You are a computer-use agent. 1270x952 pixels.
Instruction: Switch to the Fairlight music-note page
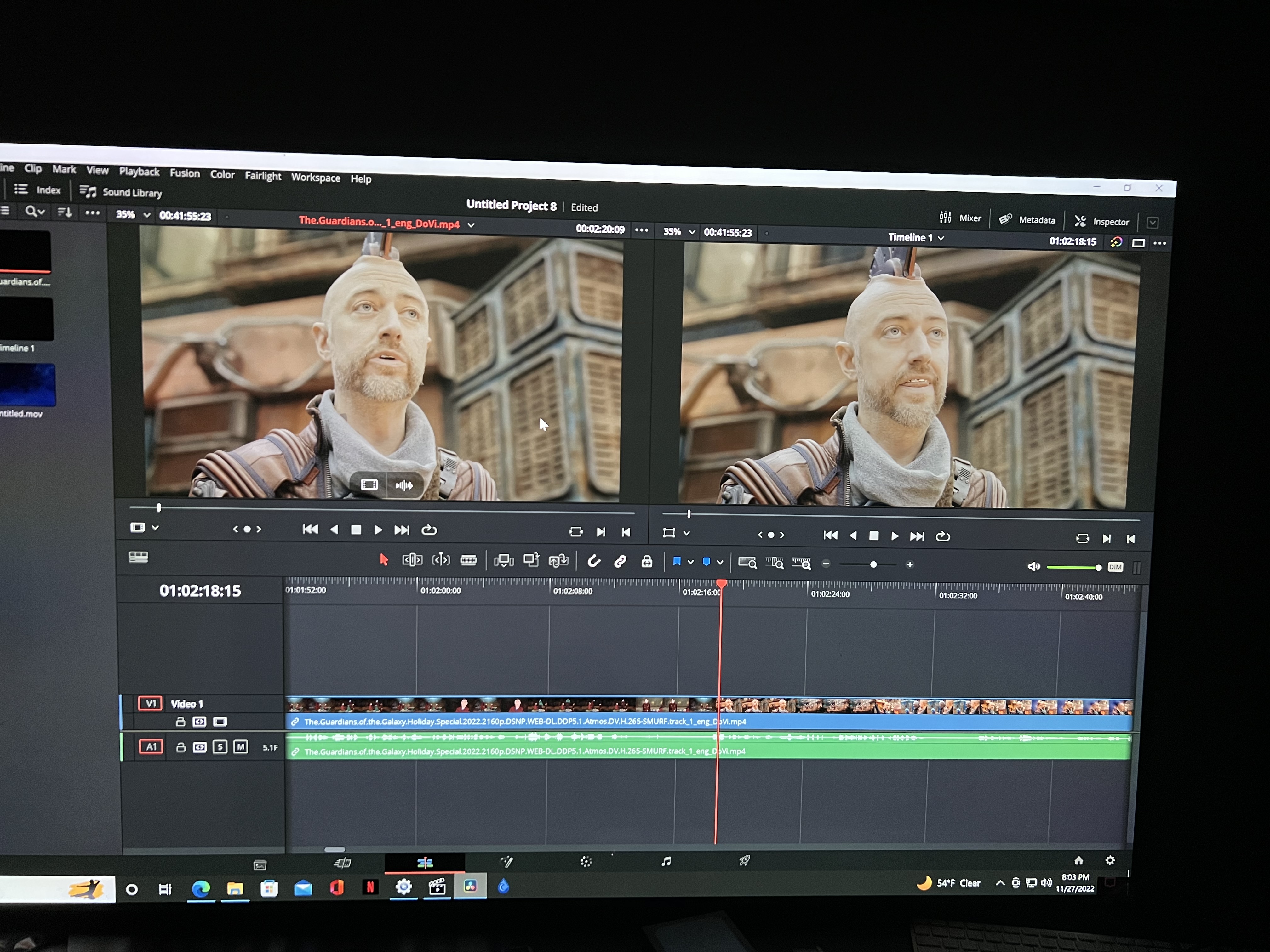(666, 861)
